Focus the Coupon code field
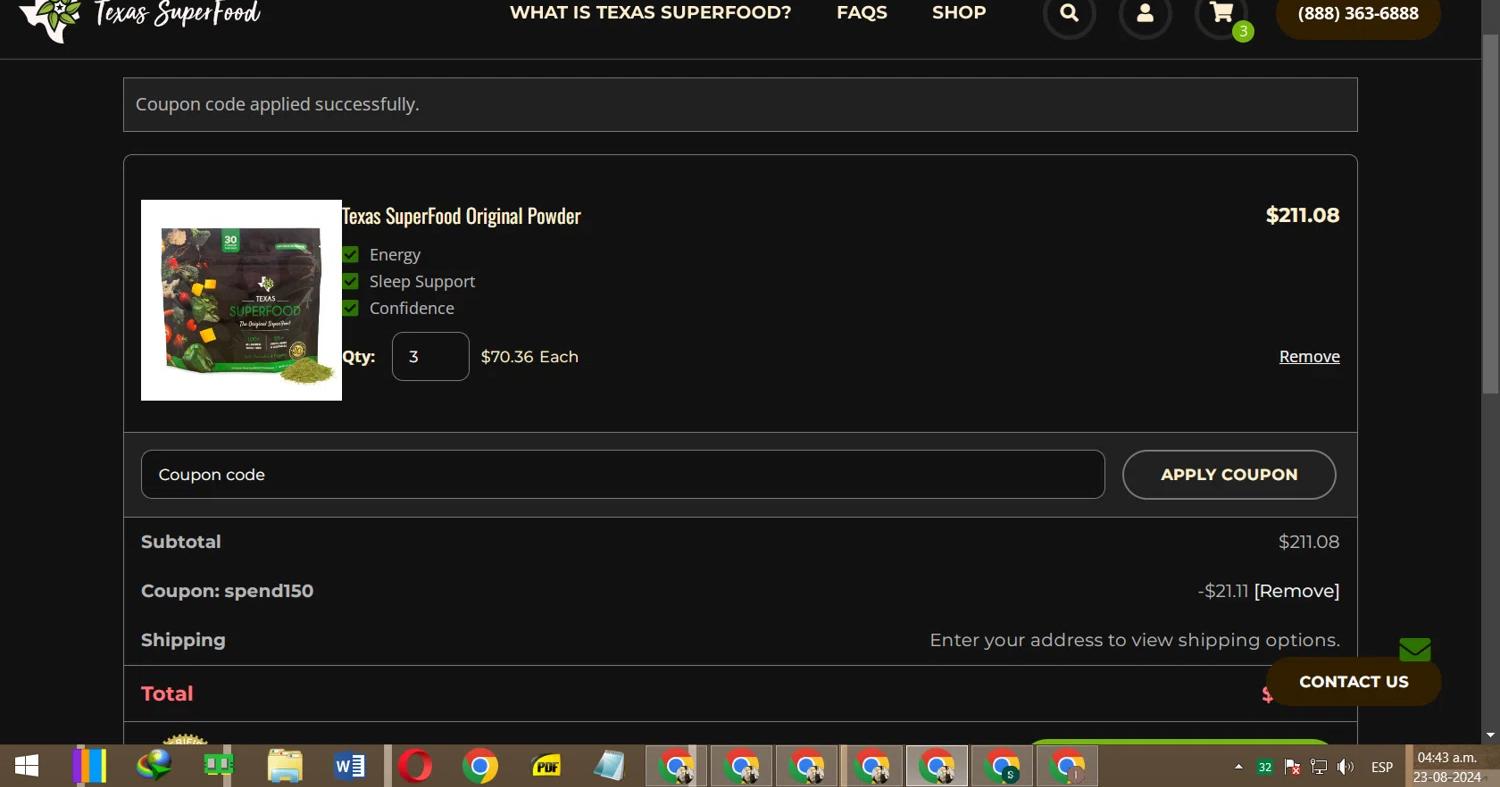The image size is (1500, 787). pyautogui.click(x=623, y=474)
